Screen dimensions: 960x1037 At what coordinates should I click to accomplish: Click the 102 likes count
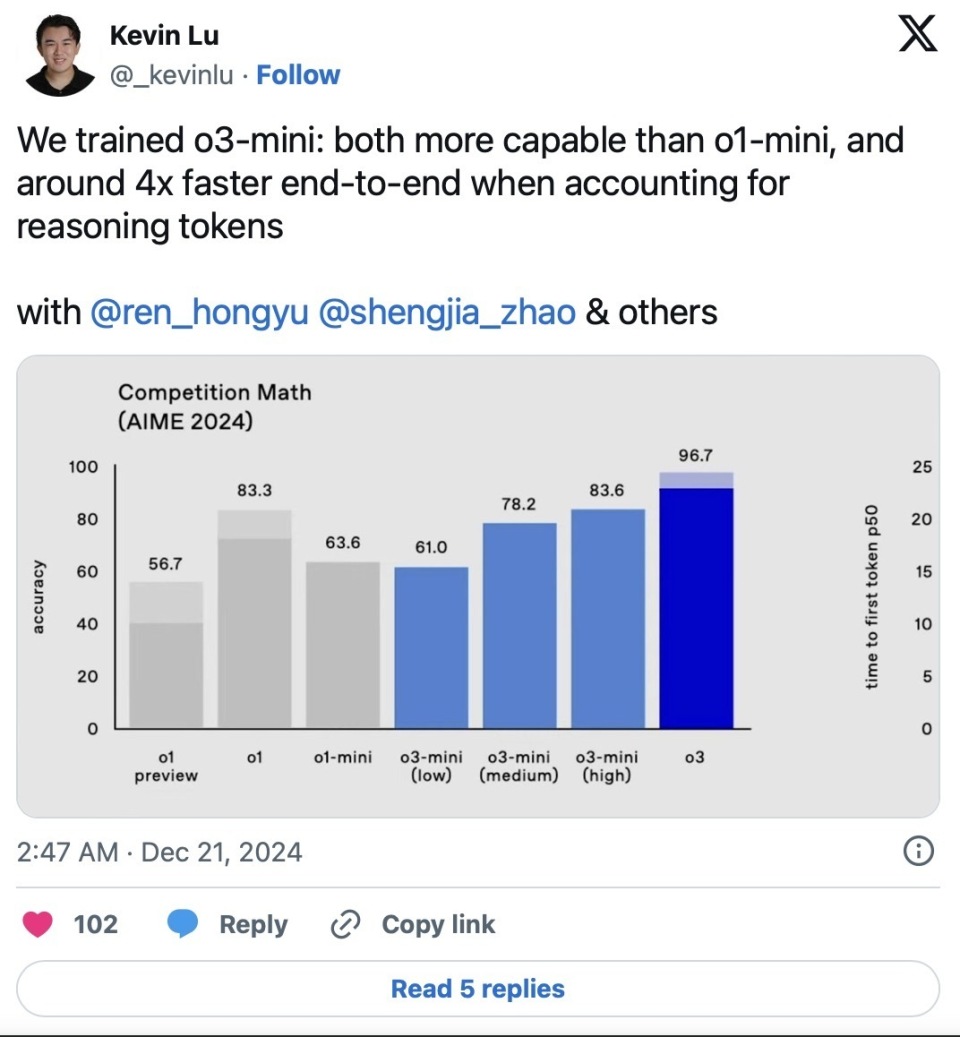pyautogui.click(x=94, y=924)
